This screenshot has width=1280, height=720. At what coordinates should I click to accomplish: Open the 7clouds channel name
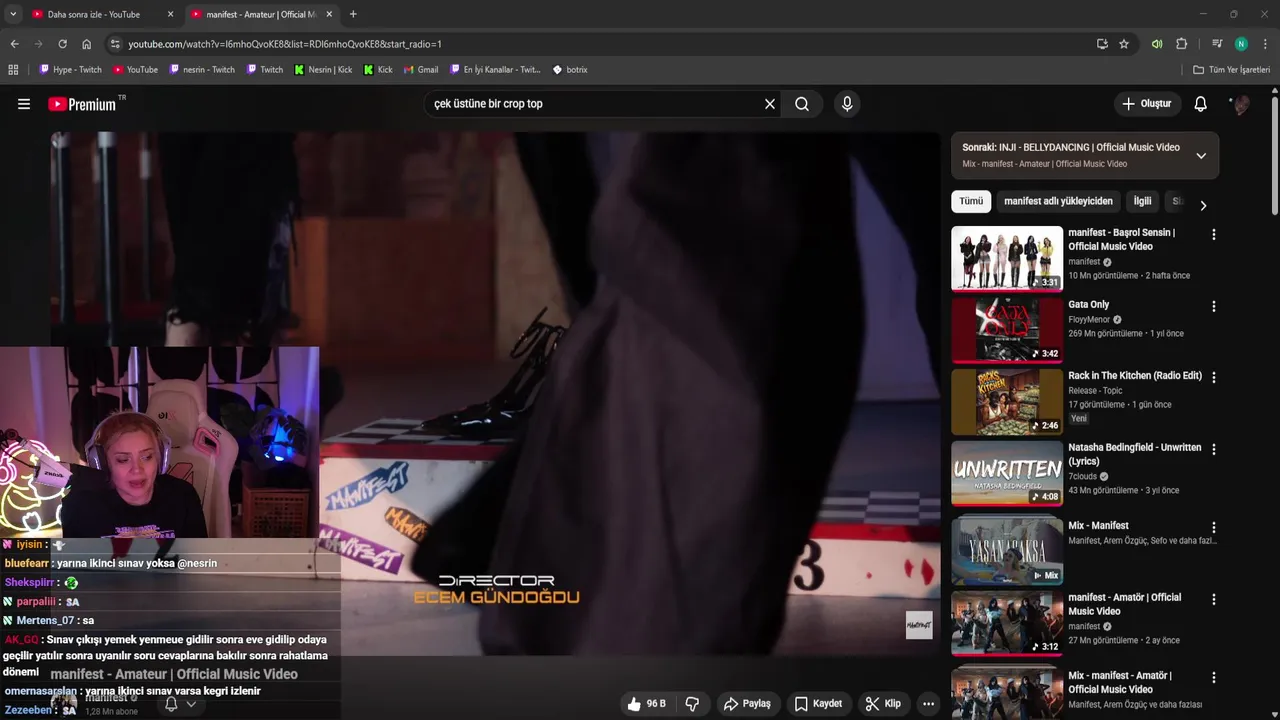tap(1082, 477)
